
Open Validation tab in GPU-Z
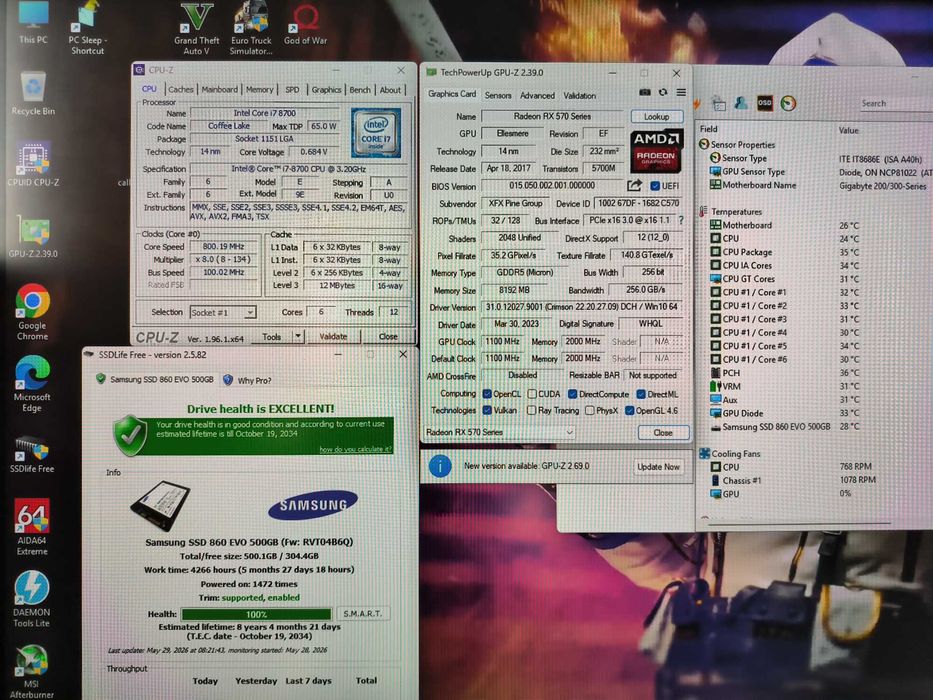click(580, 95)
